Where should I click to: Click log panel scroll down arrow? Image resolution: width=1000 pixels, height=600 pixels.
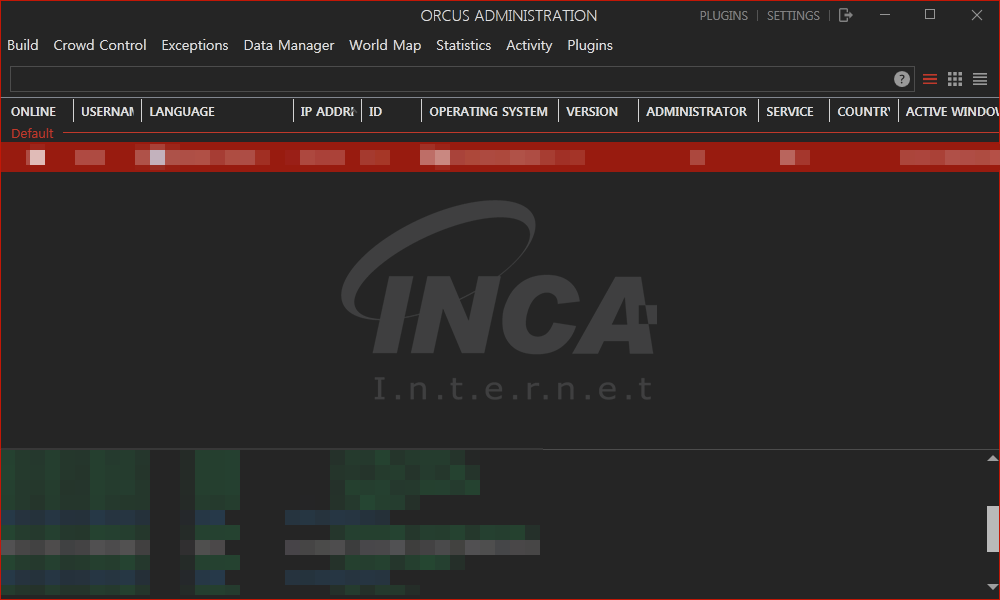[x=992, y=587]
